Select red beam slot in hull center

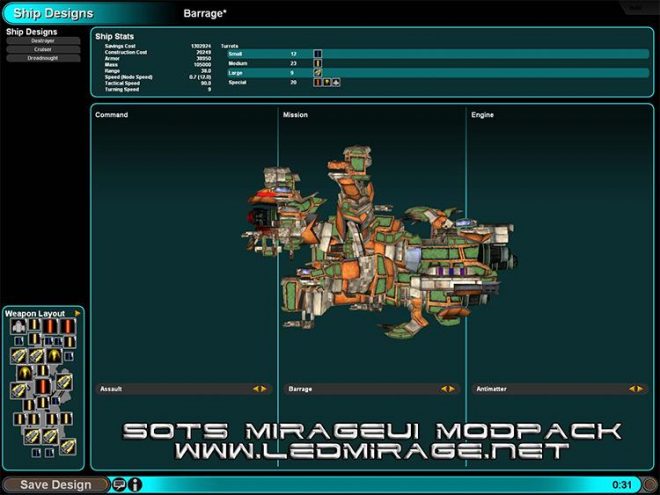tap(43, 387)
